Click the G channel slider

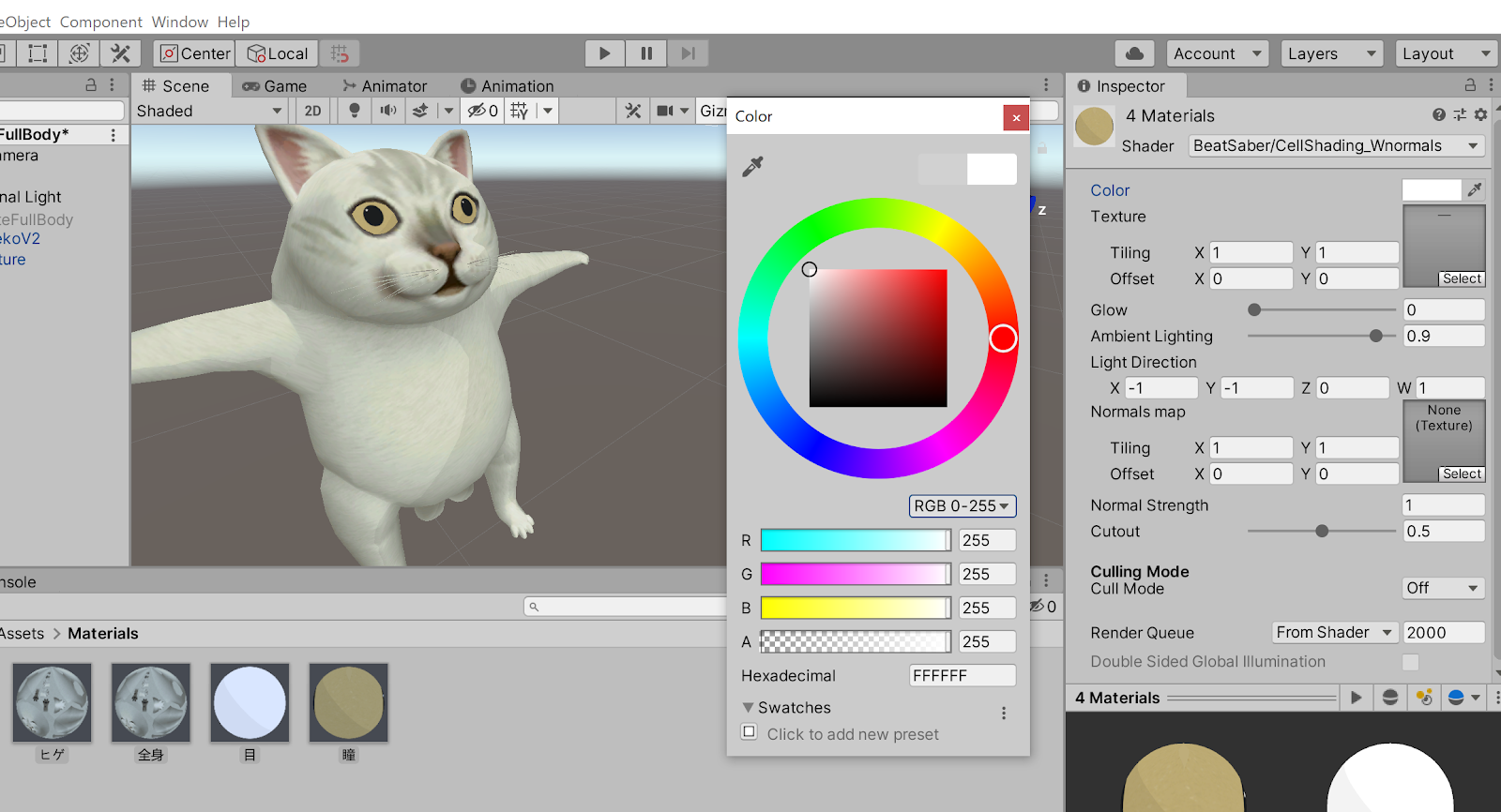(x=856, y=574)
